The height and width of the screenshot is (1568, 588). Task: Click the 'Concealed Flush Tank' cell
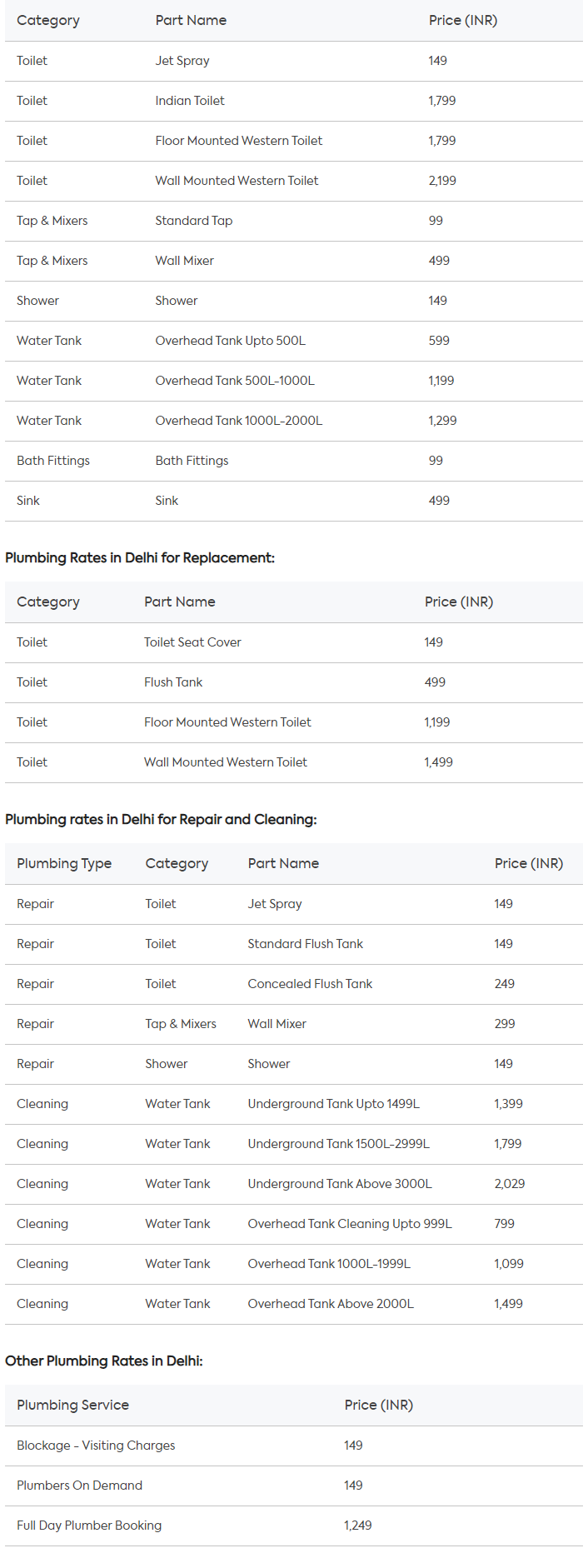pos(310,984)
